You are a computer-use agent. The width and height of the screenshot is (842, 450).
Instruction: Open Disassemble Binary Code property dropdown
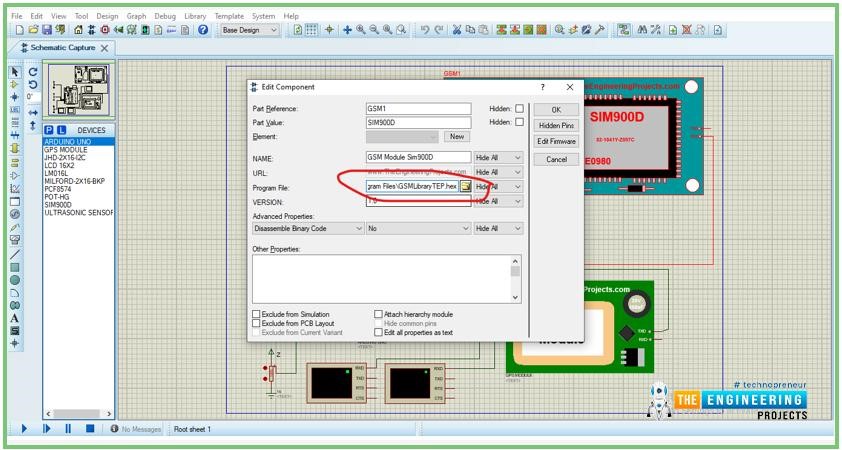coord(308,228)
